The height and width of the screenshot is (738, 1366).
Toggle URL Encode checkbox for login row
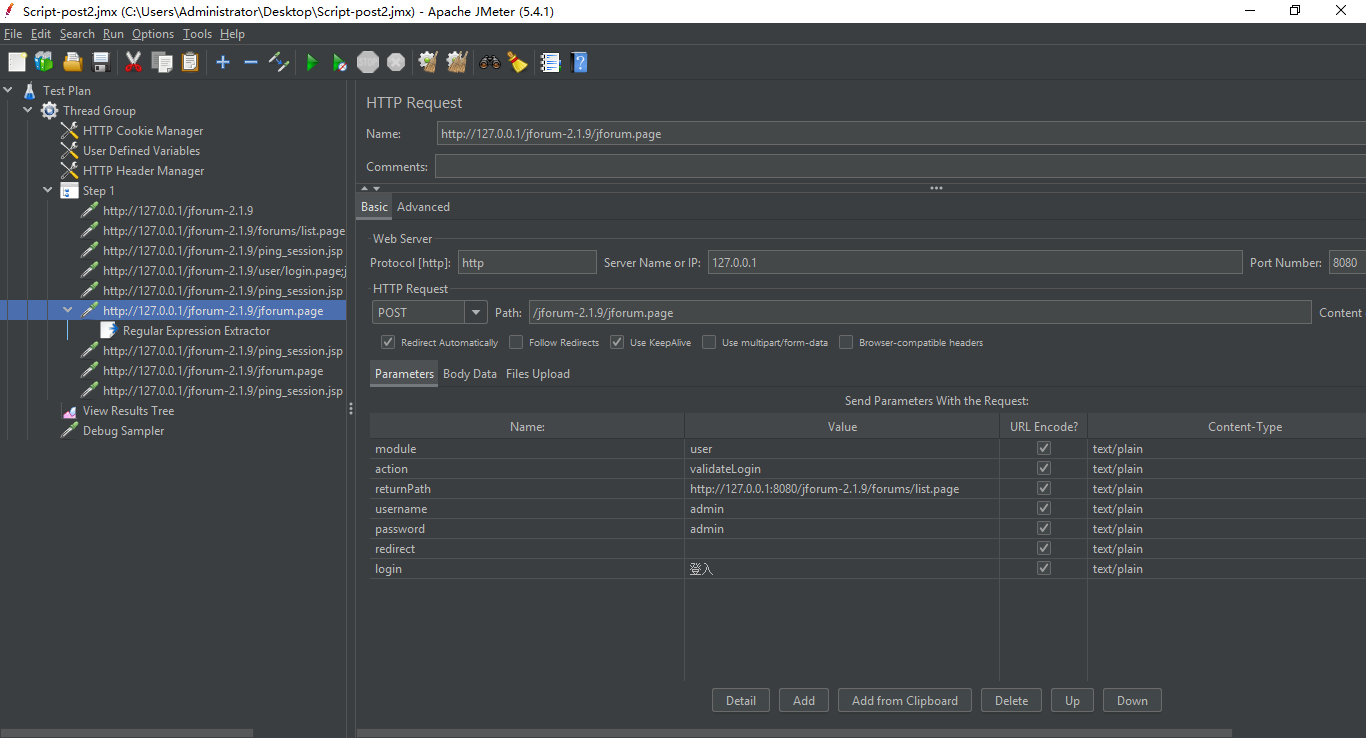(1044, 568)
